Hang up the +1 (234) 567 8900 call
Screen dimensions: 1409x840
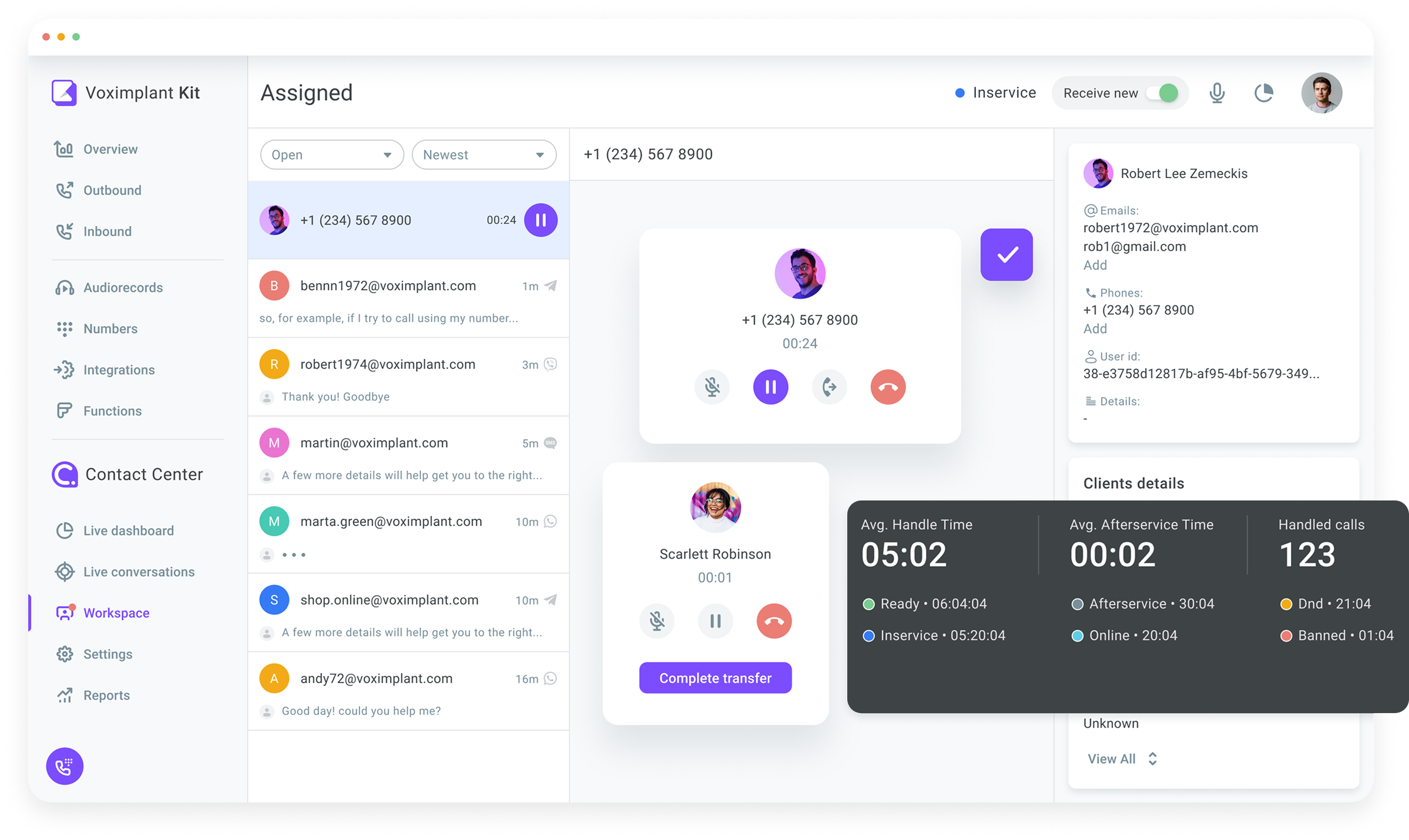[888, 387]
